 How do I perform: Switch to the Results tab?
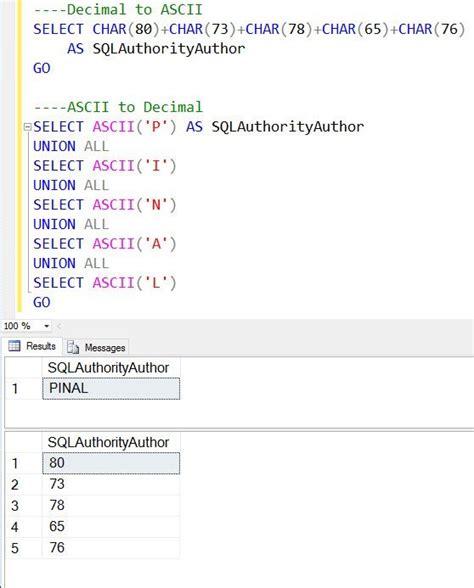point(33,346)
